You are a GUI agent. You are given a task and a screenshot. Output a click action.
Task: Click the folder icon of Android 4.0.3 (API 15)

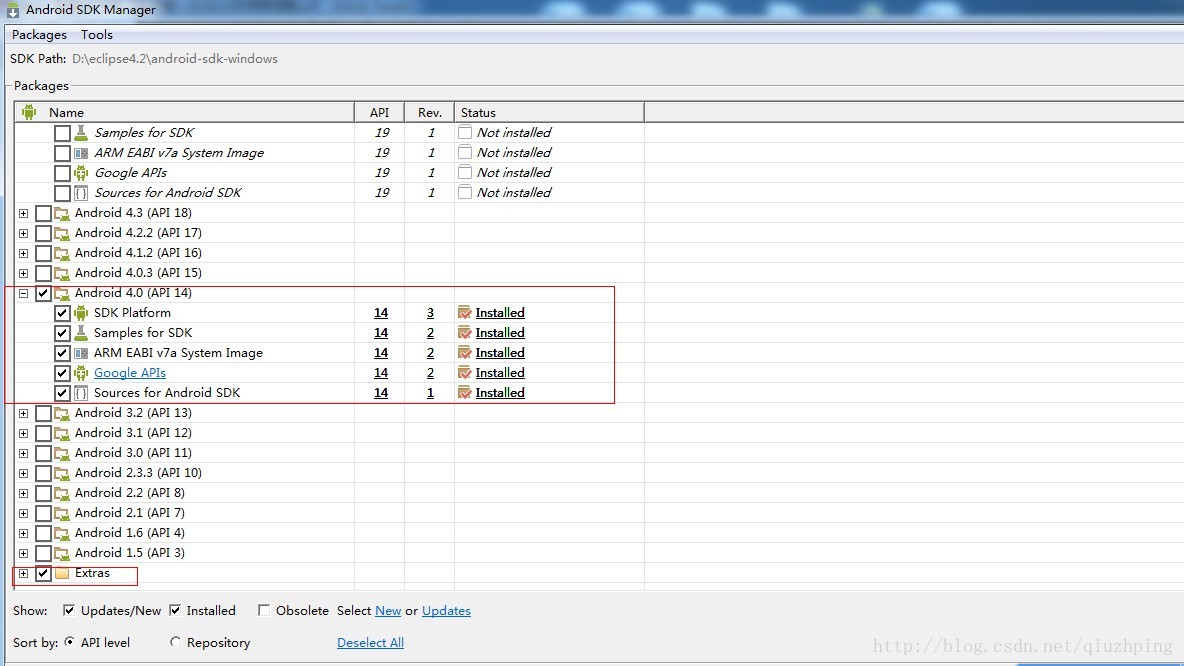pos(62,273)
